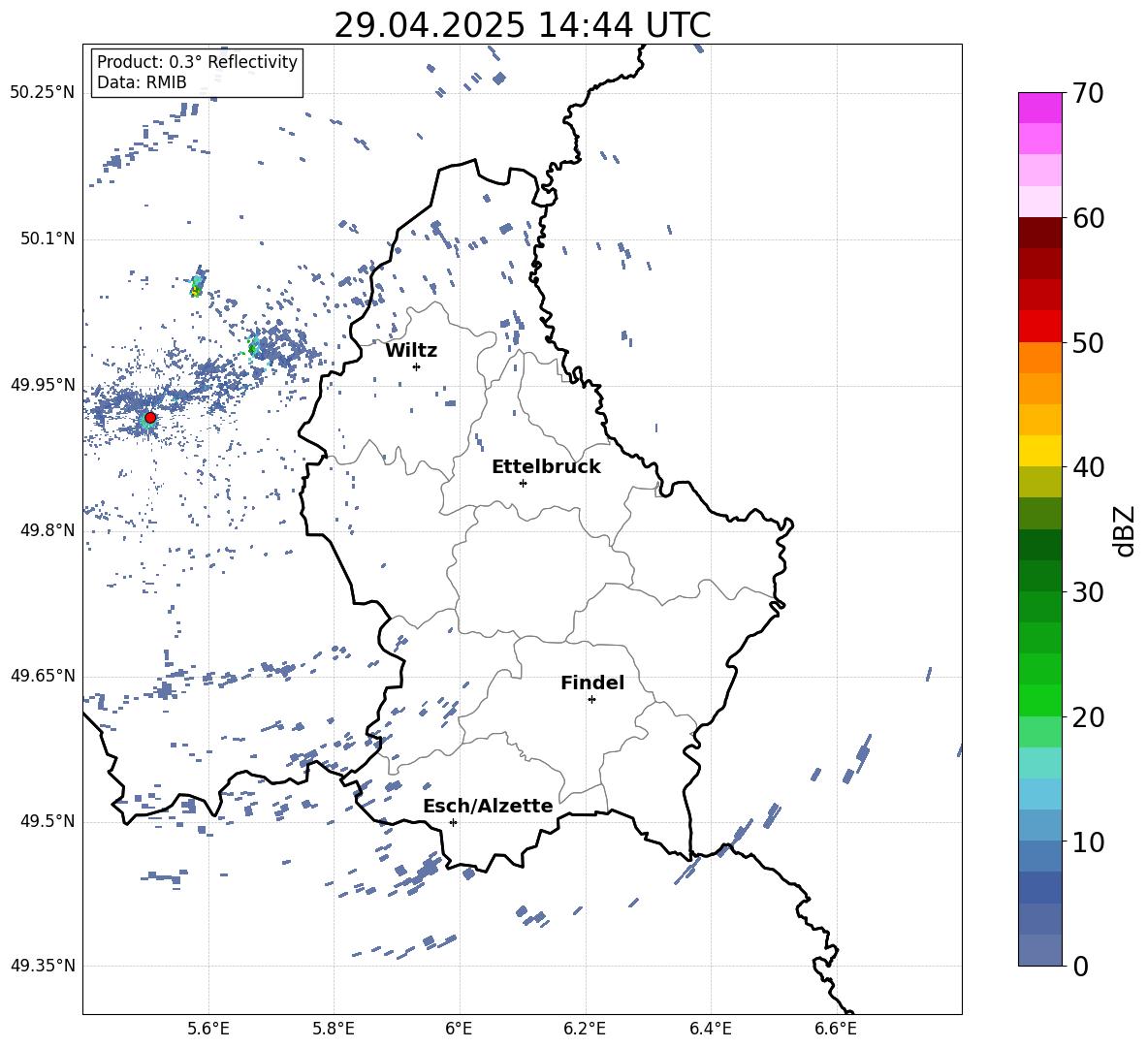The image size is (1148, 1048).
Task: Click the 50.25°N latitude label
Action: [42, 93]
